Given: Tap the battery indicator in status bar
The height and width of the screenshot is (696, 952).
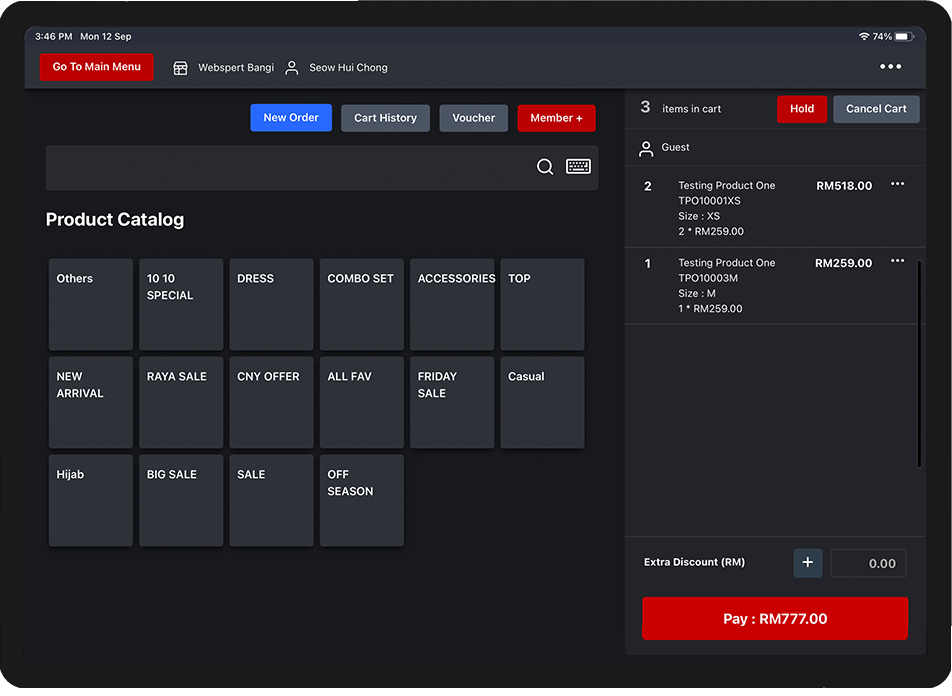Looking at the screenshot, I should (x=903, y=37).
